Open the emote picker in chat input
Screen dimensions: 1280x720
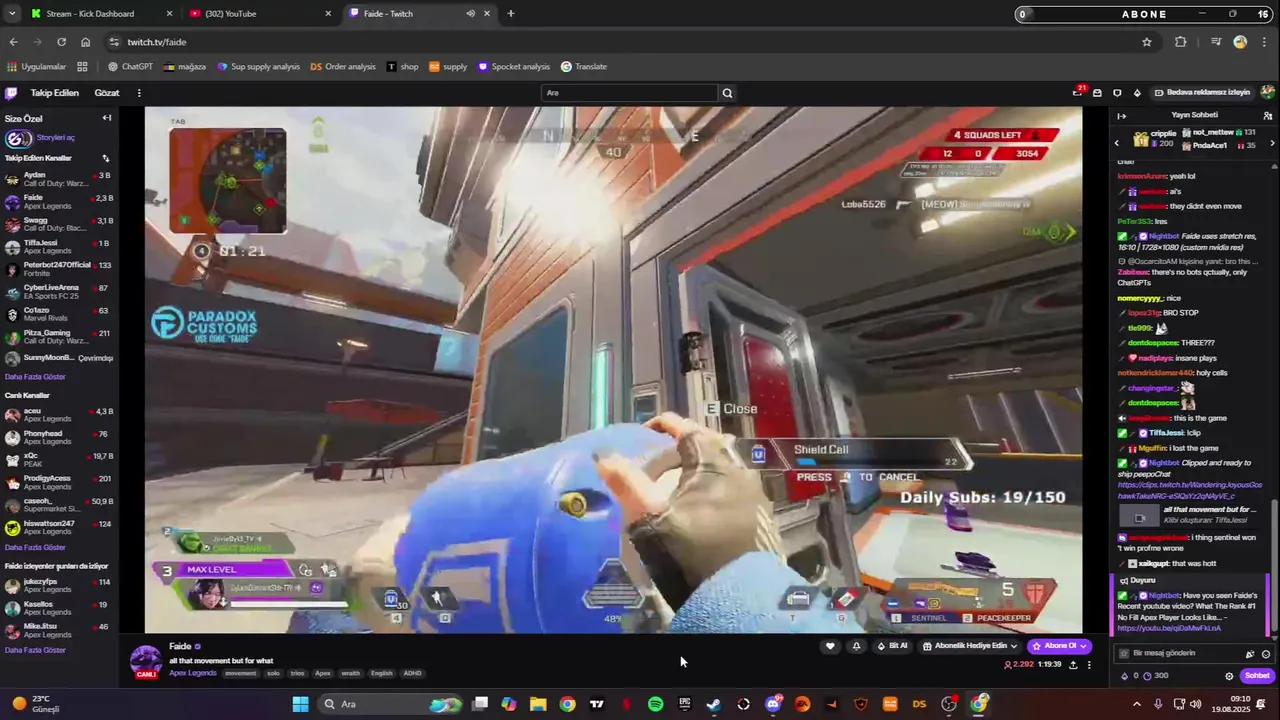click(1266, 654)
